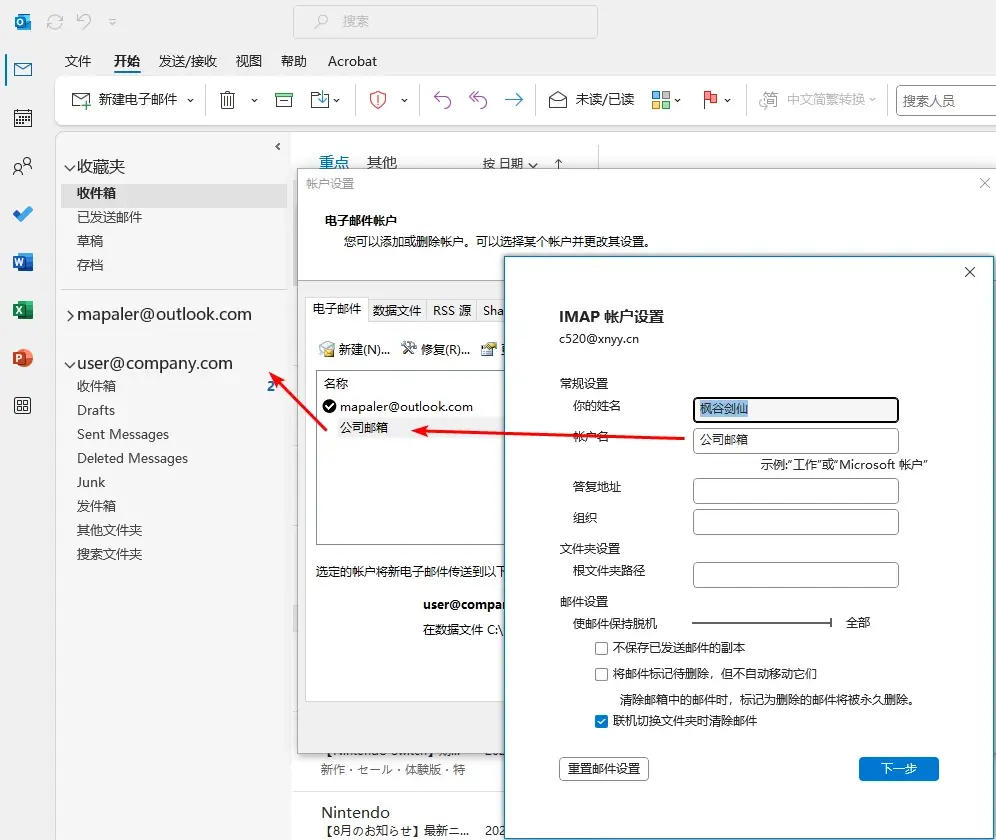Open the Calendar module in the sidebar
The width and height of the screenshot is (996, 840).
(22, 117)
